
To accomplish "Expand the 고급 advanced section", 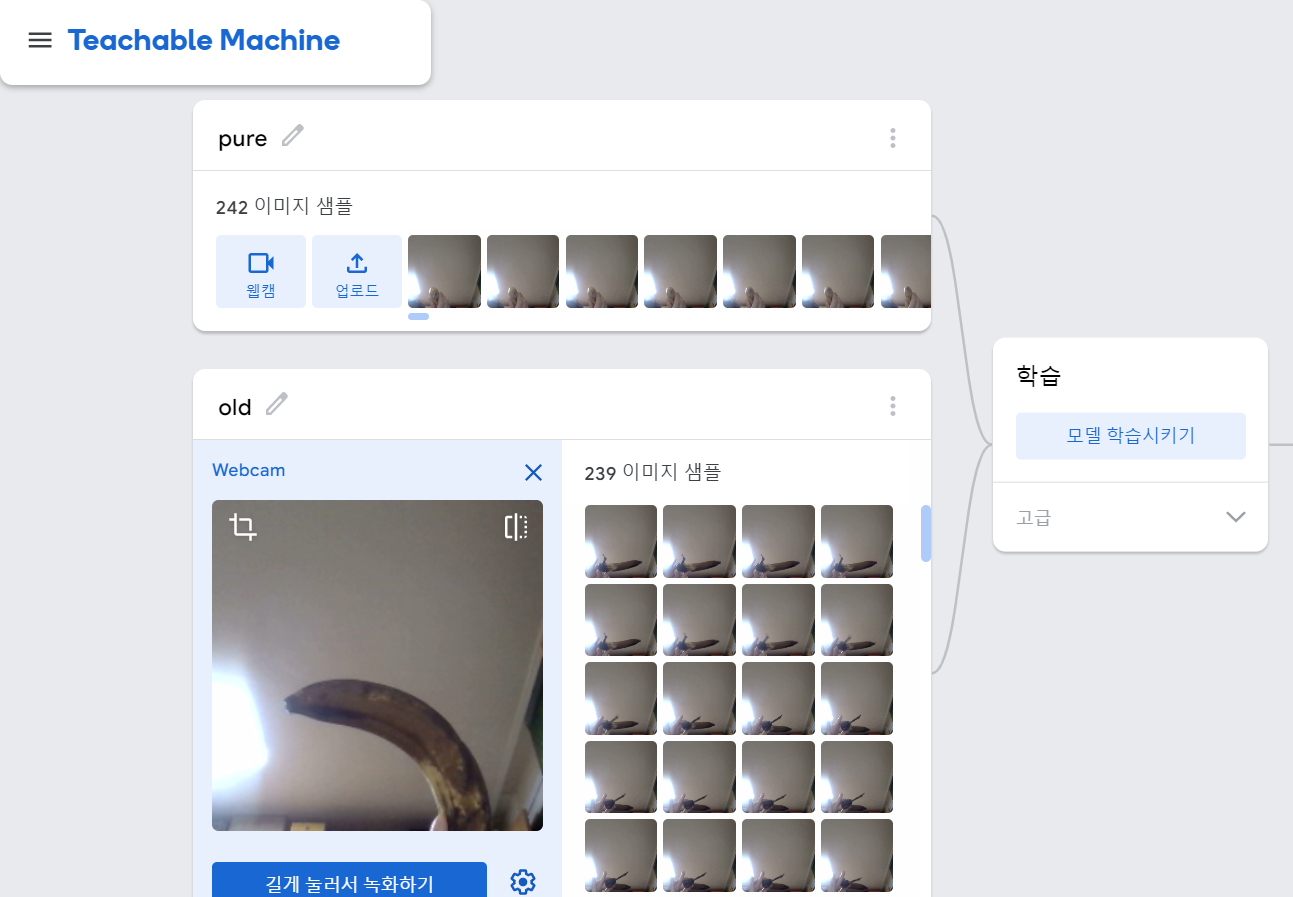I will coord(1033,516).
